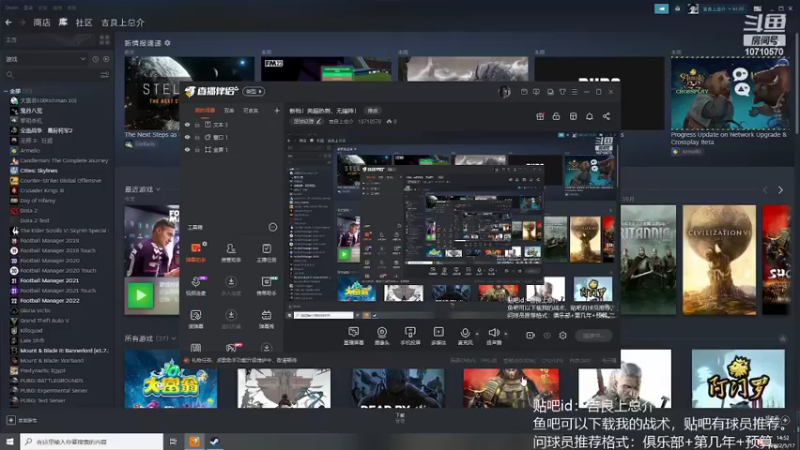800x450 pixels.
Task: Open the 手机投屏 phone casting option
Action: point(410,336)
